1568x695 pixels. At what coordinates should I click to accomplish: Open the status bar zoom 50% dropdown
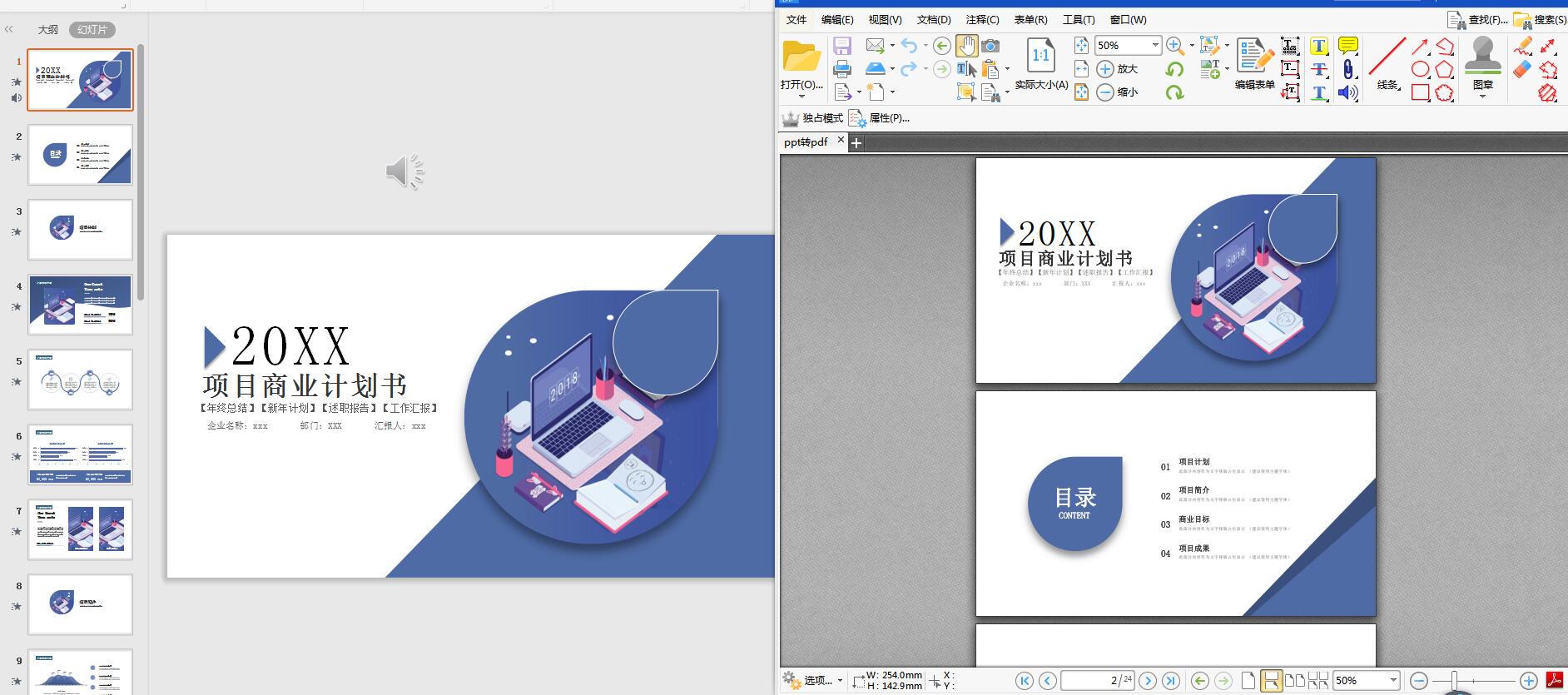pyautogui.click(x=1393, y=680)
